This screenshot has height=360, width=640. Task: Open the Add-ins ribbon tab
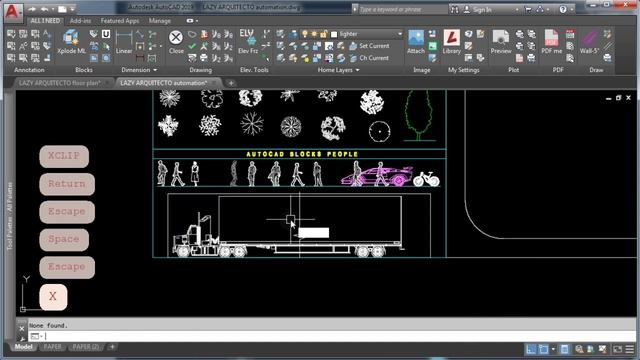coord(80,21)
